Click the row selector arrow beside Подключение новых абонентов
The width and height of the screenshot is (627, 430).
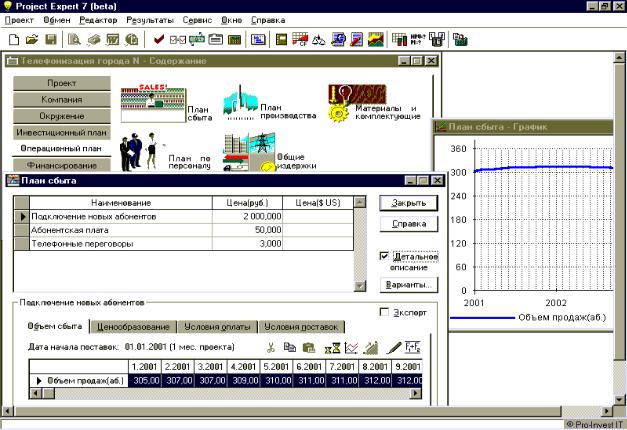point(22,216)
